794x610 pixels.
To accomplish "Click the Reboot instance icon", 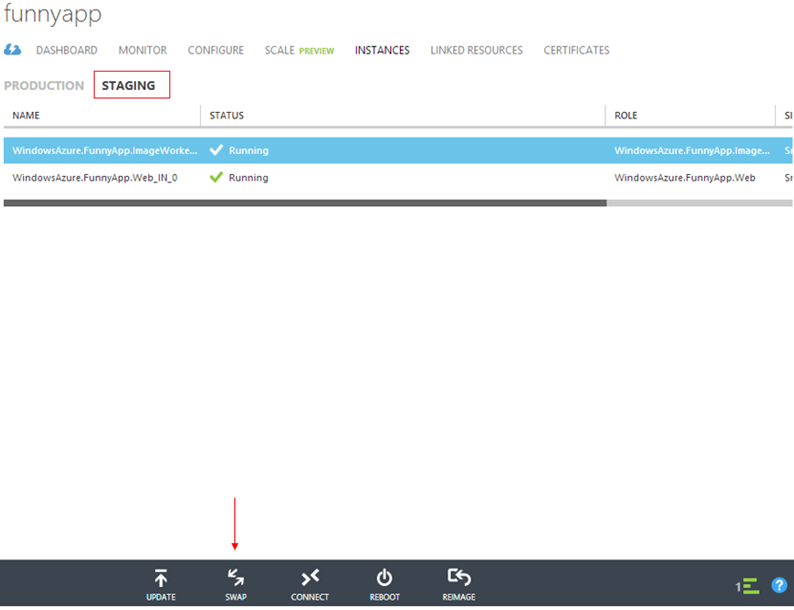I will coord(384,578).
